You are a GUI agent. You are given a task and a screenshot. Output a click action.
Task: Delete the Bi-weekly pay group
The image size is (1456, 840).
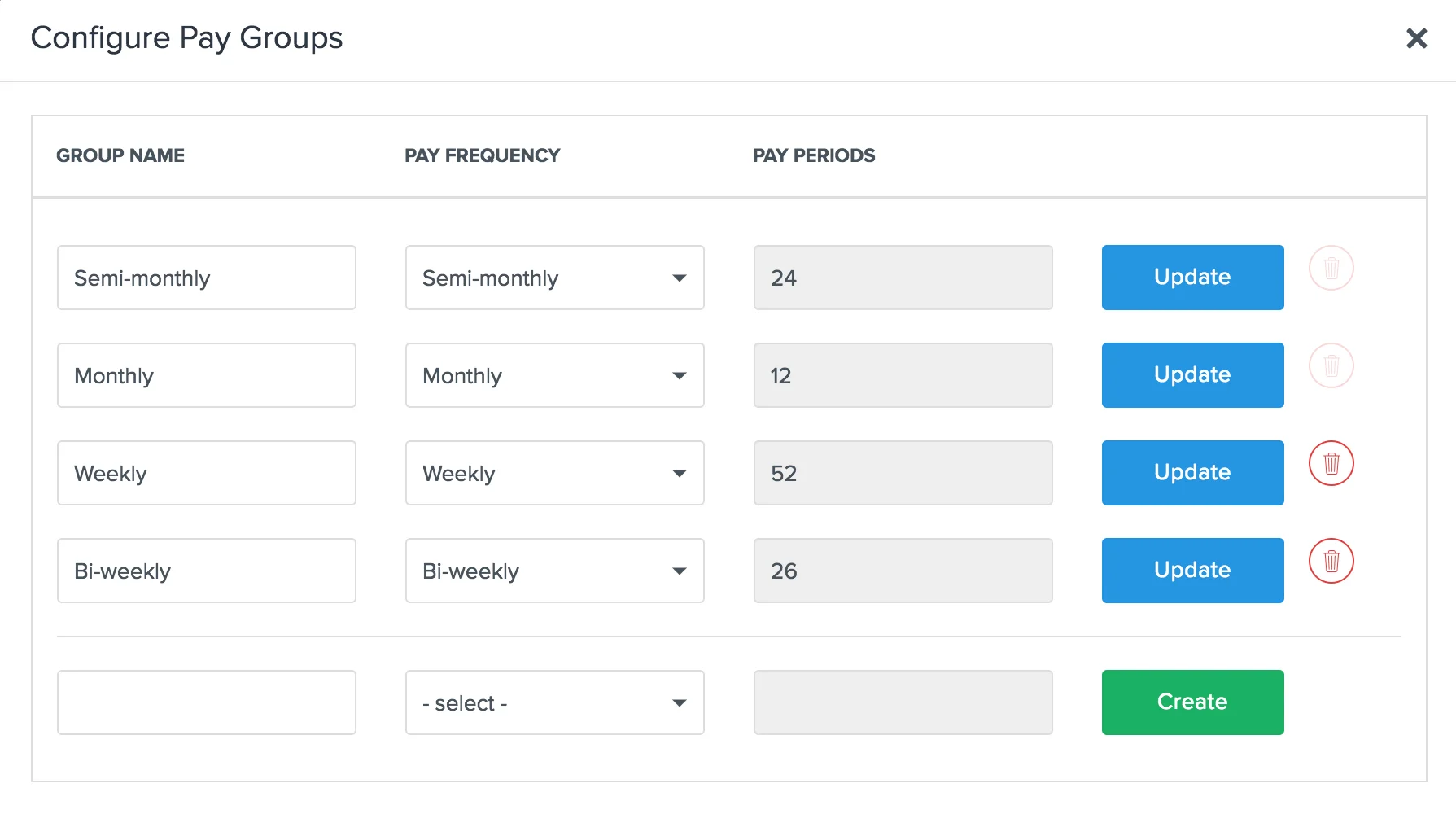tap(1331, 561)
